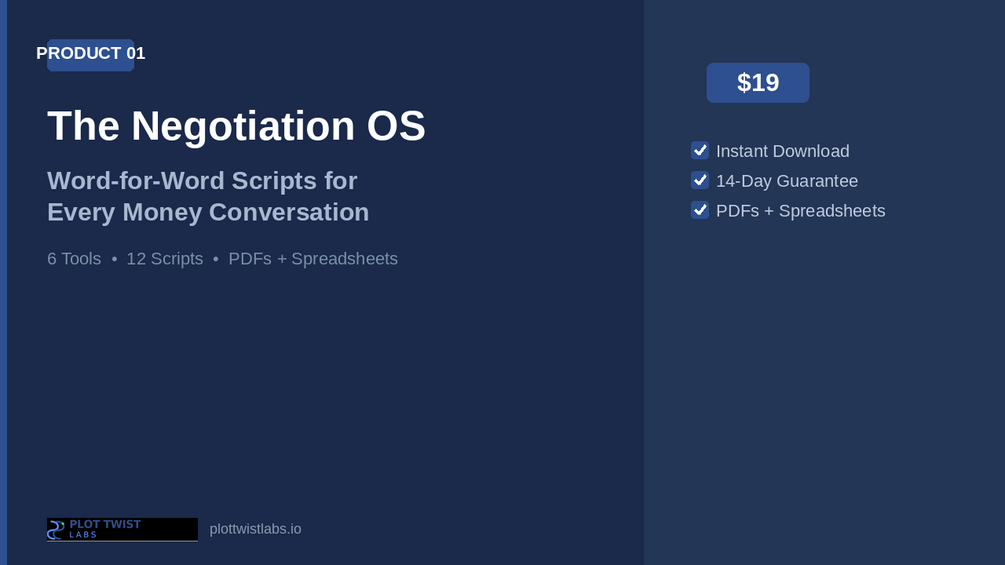Open the plottwistlabs.io link

pyautogui.click(x=255, y=529)
